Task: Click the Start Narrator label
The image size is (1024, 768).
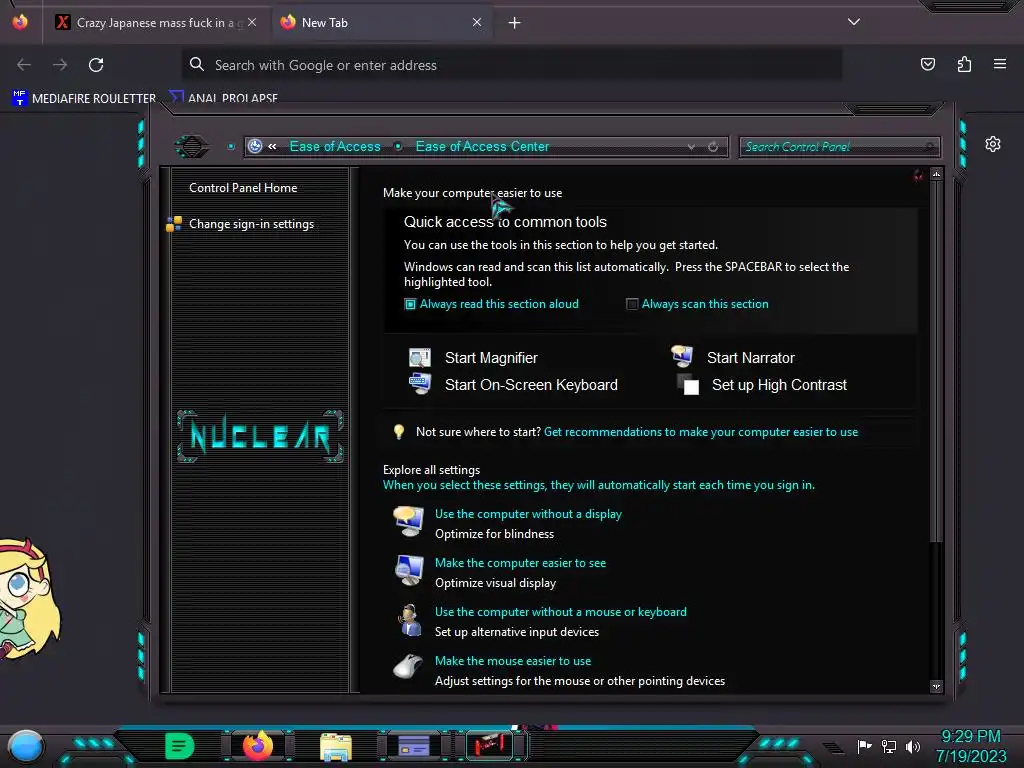Action: [x=750, y=358]
